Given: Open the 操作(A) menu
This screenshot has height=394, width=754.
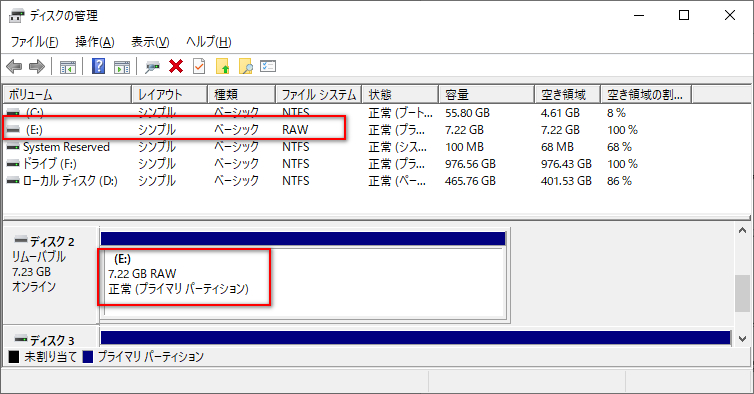Looking at the screenshot, I should pyautogui.click(x=95, y=42).
